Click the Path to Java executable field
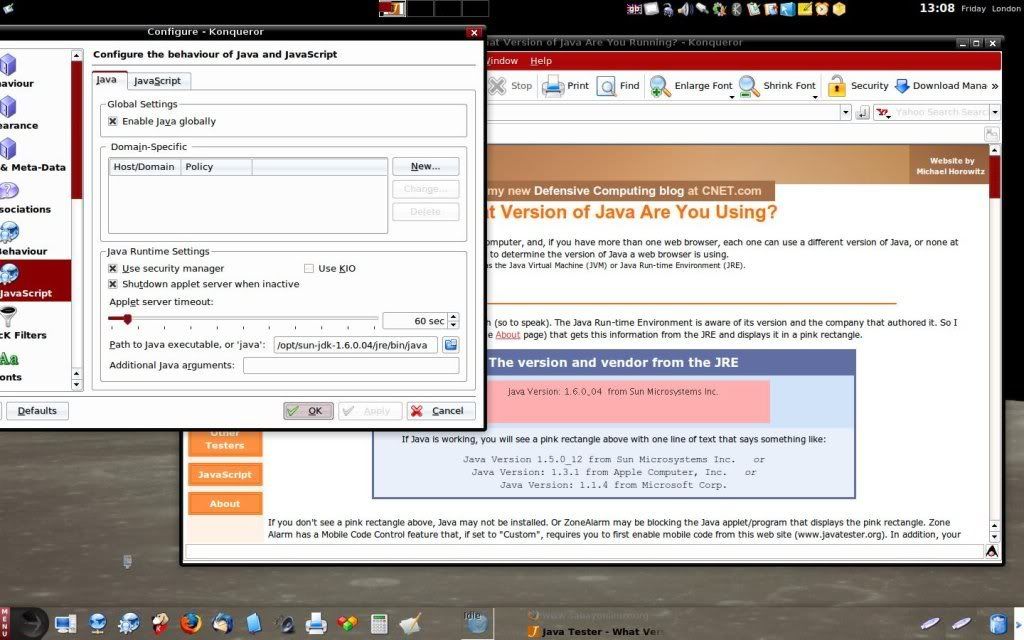This screenshot has height=640, width=1024. (x=355, y=345)
